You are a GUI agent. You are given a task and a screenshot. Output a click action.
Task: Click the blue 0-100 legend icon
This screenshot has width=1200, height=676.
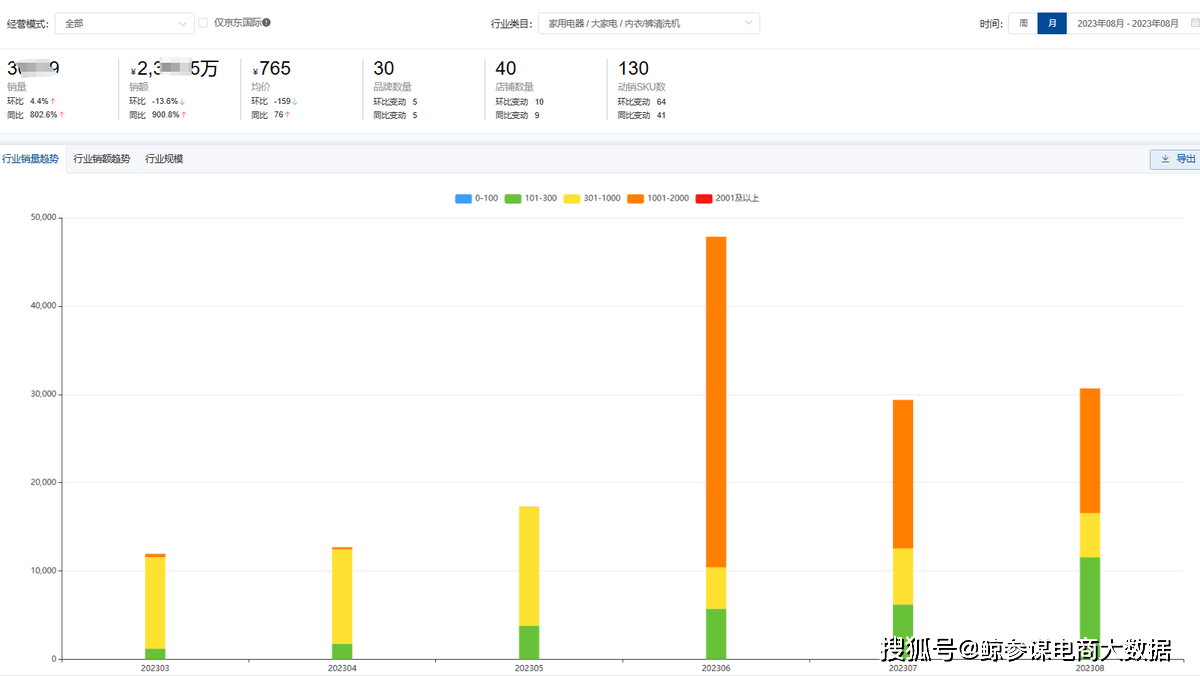point(463,198)
